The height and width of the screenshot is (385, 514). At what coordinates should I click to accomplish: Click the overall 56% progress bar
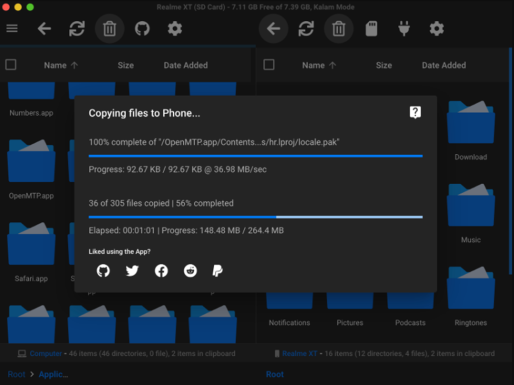(256, 217)
